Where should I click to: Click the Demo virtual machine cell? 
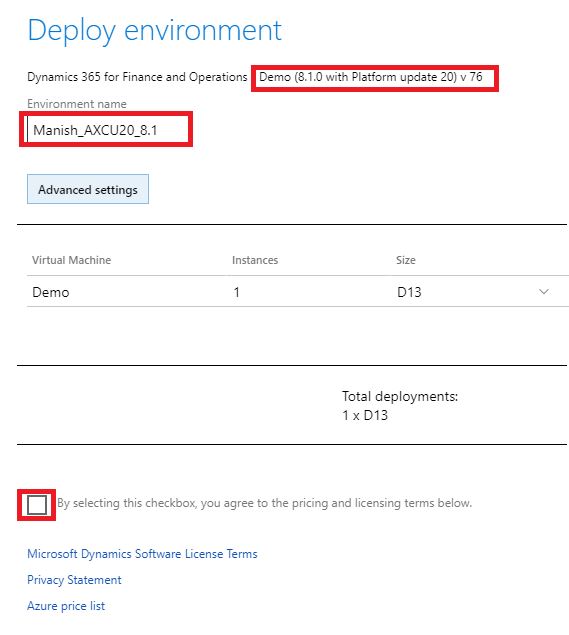point(51,292)
